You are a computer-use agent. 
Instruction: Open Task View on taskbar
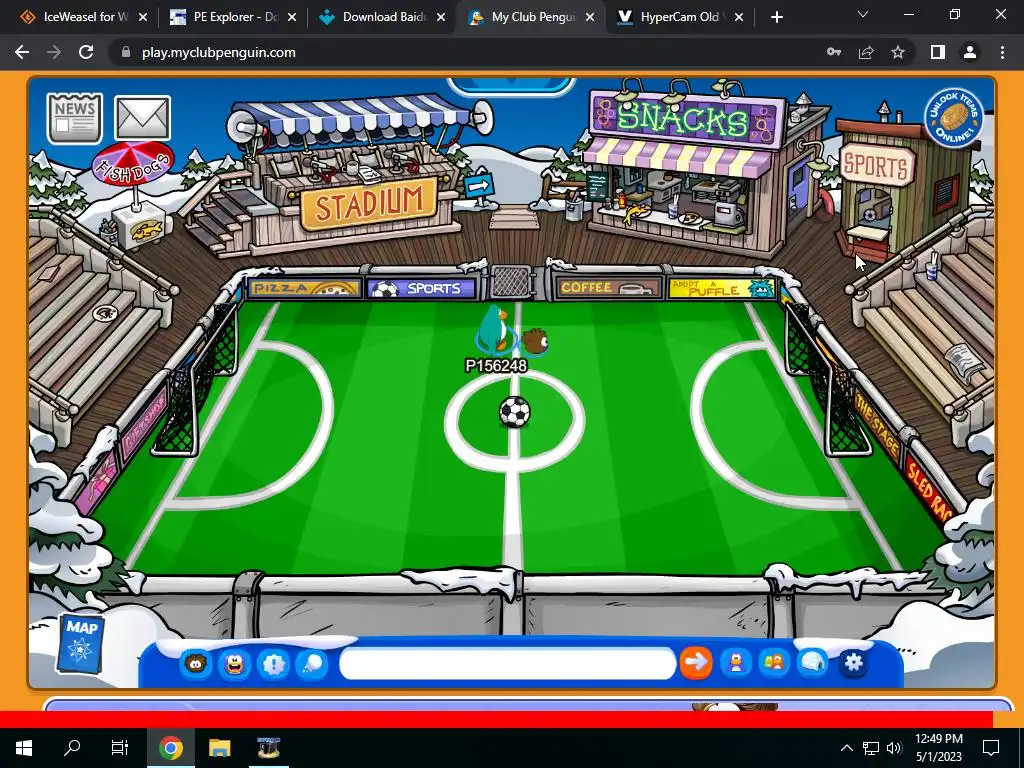(120, 748)
